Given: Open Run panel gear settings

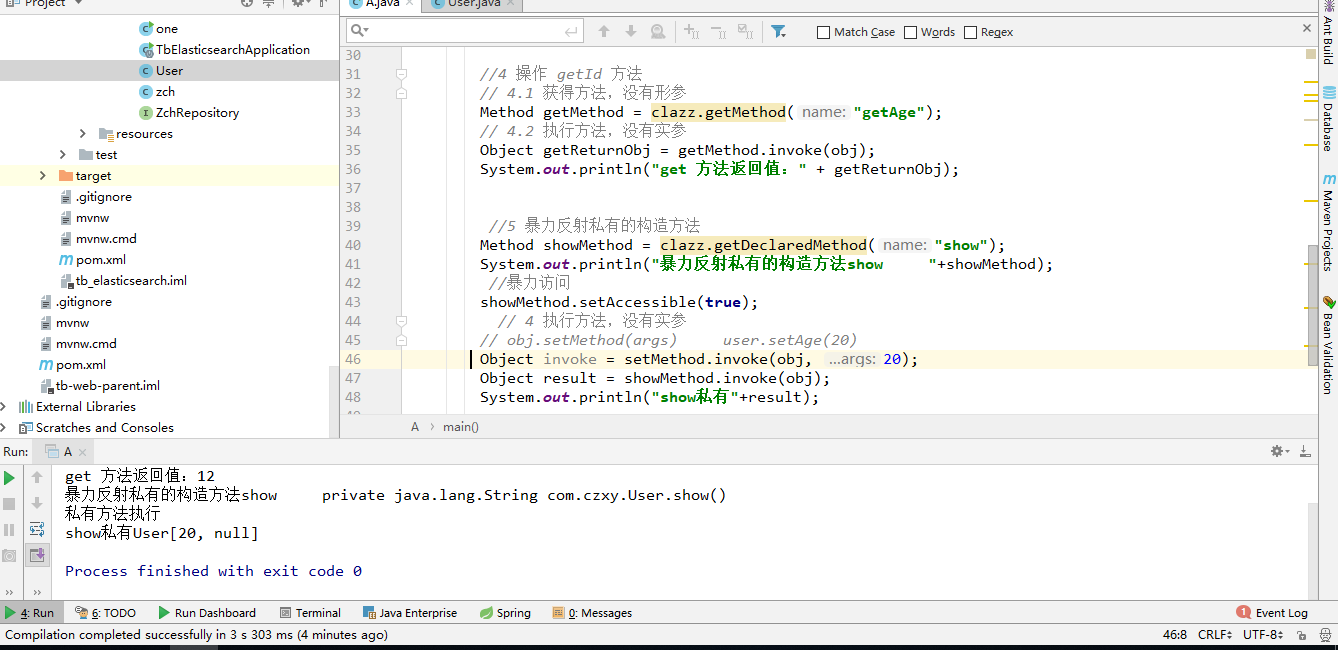Looking at the screenshot, I should pyautogui.click(x=1279, y=452).
